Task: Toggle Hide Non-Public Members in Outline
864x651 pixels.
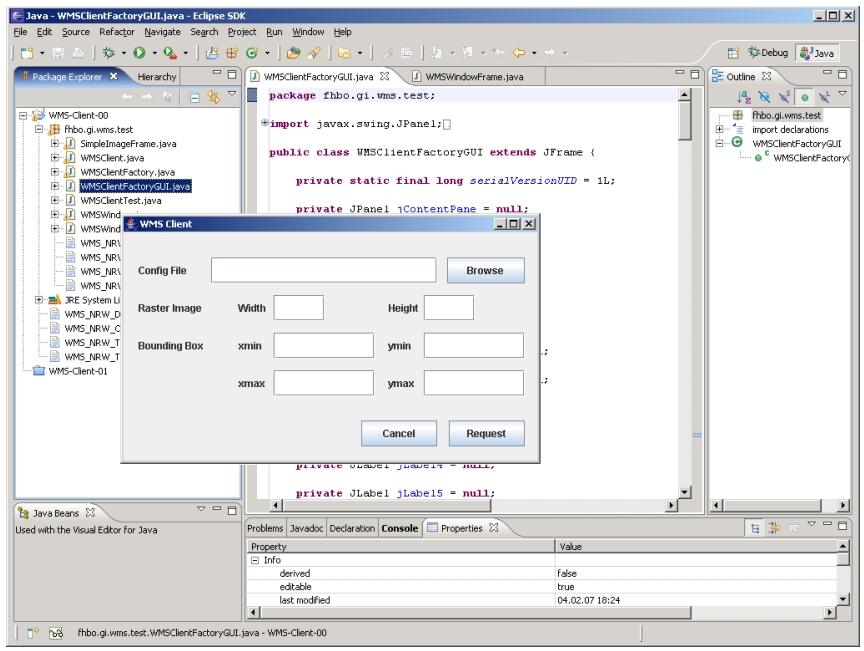Action: tap(804, 98)
